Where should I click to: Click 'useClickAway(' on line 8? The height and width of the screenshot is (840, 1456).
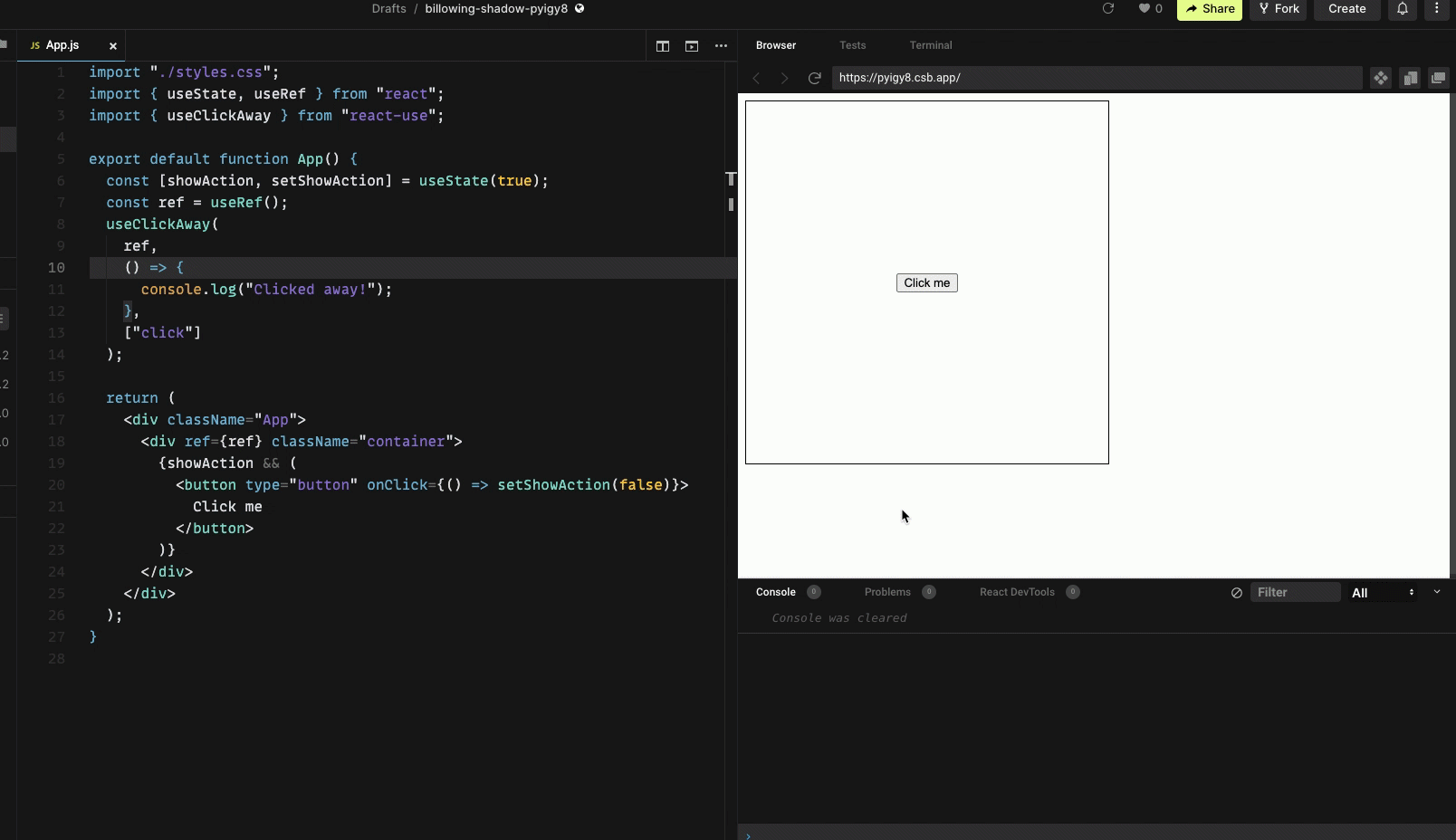pyautogui.click(x=162, y=224)
